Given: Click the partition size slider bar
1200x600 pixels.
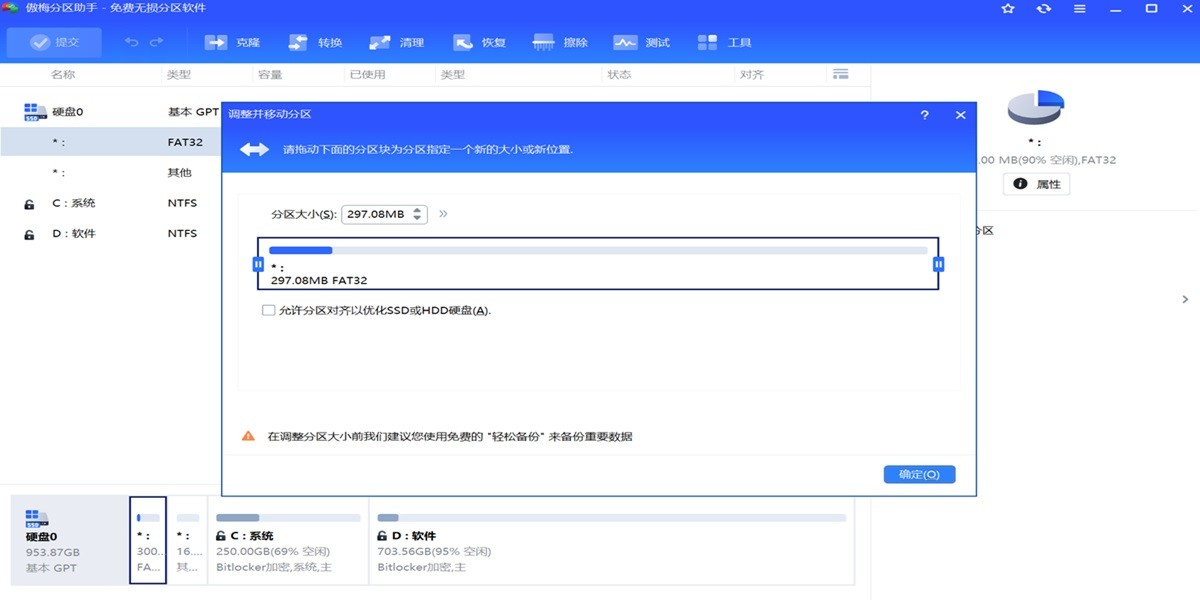Looking at the screenshot, I should (x=598, y=250).
